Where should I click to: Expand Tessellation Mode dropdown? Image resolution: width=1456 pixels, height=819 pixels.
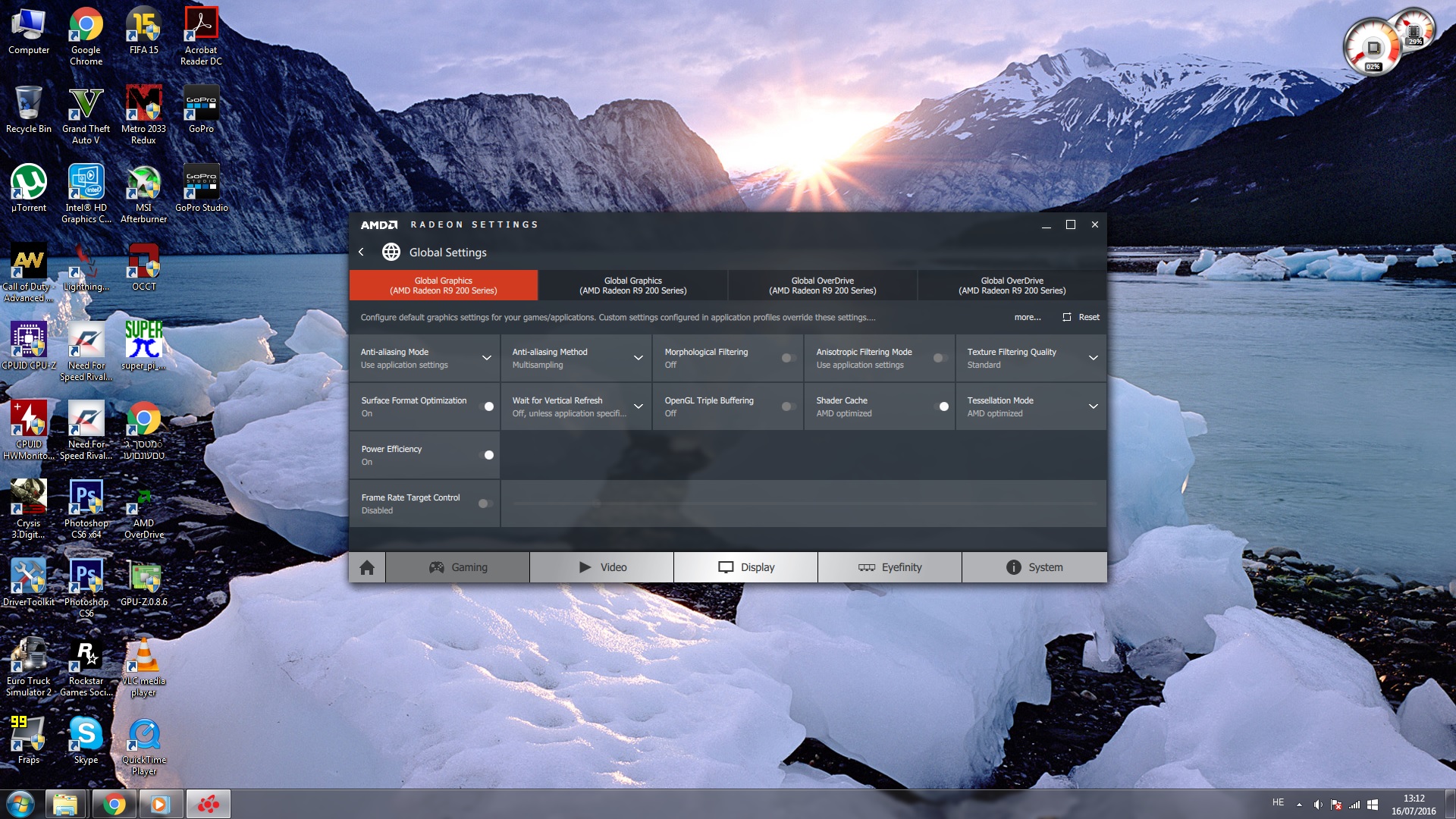(x=1094, y=406)
